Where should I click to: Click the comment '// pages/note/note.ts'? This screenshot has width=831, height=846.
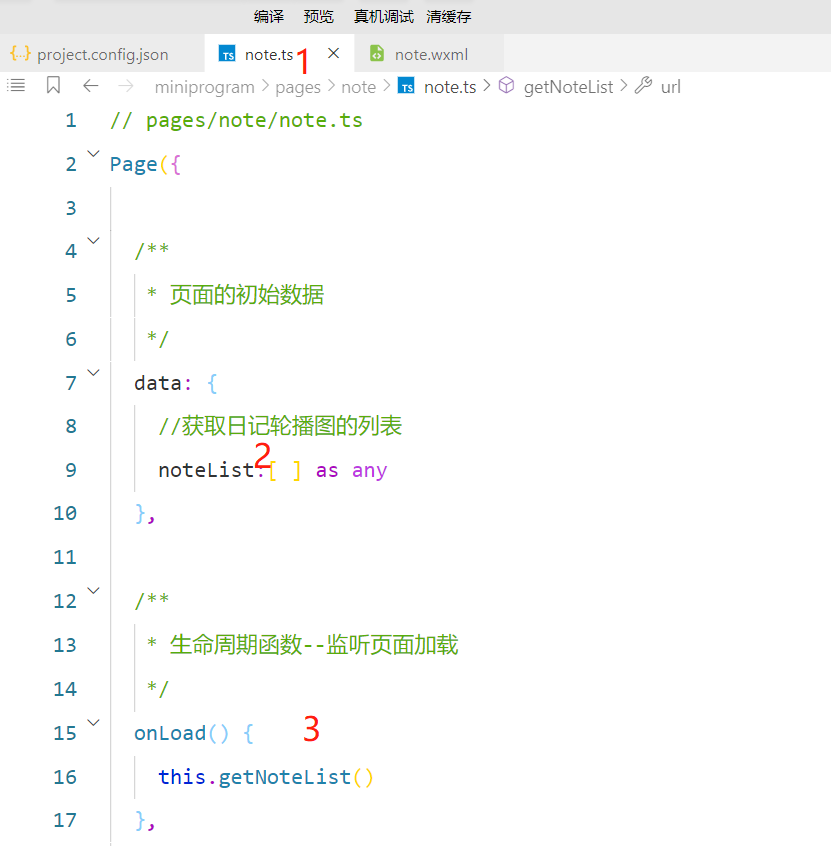236,120
